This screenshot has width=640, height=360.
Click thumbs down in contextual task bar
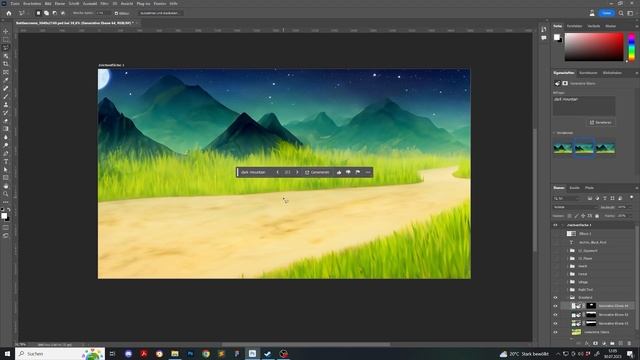click(348, 172)
